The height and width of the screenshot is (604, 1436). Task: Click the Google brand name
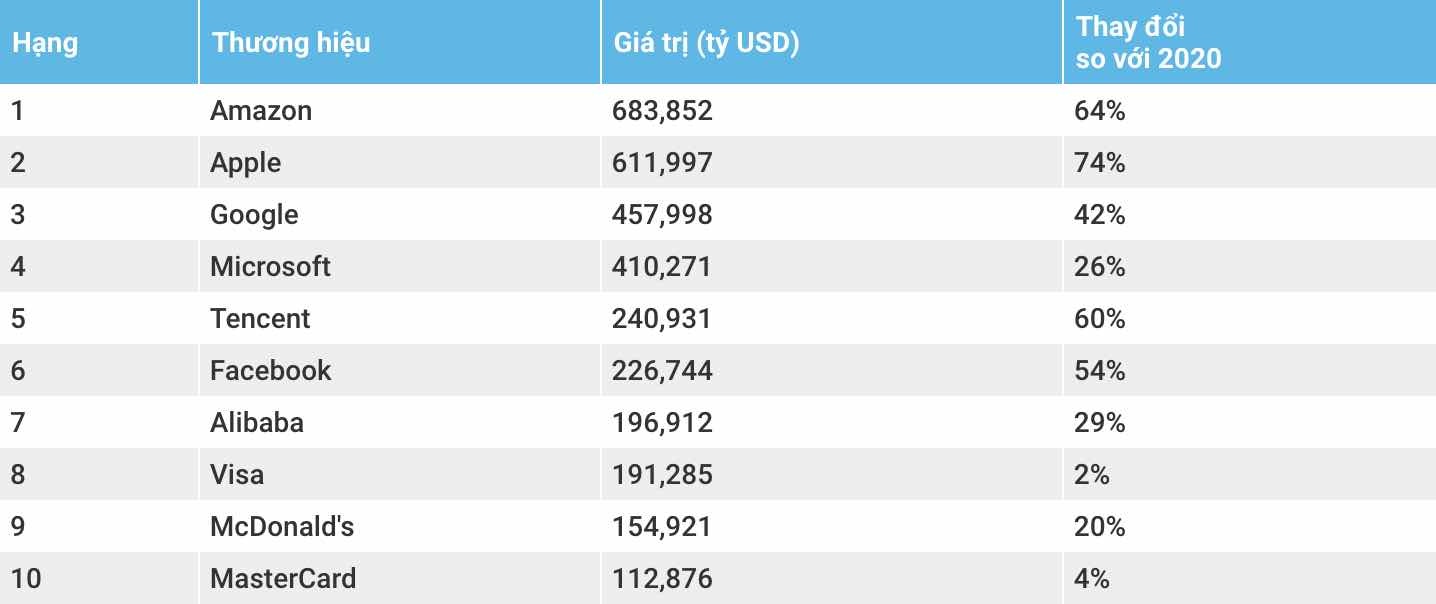click(254, 214)
